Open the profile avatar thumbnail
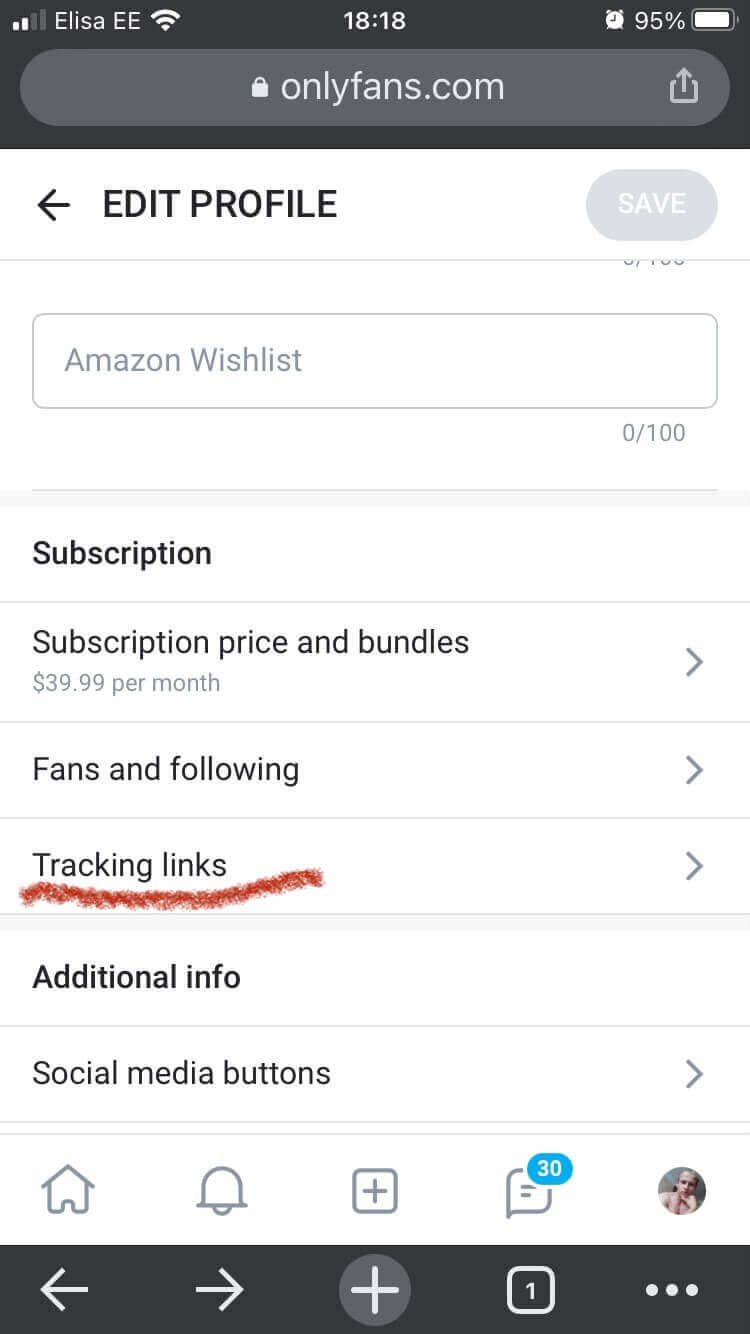Viewport: 750px width, 1334px height. tap(682, 1191)
